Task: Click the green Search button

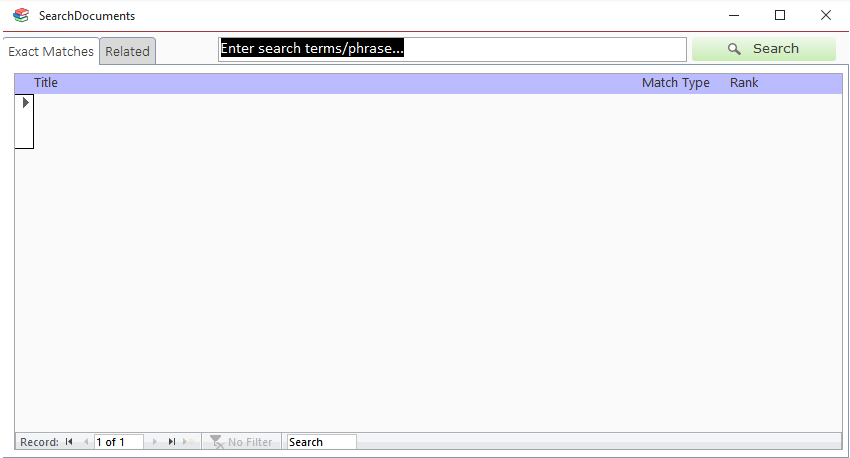Action: click(764, 49)
